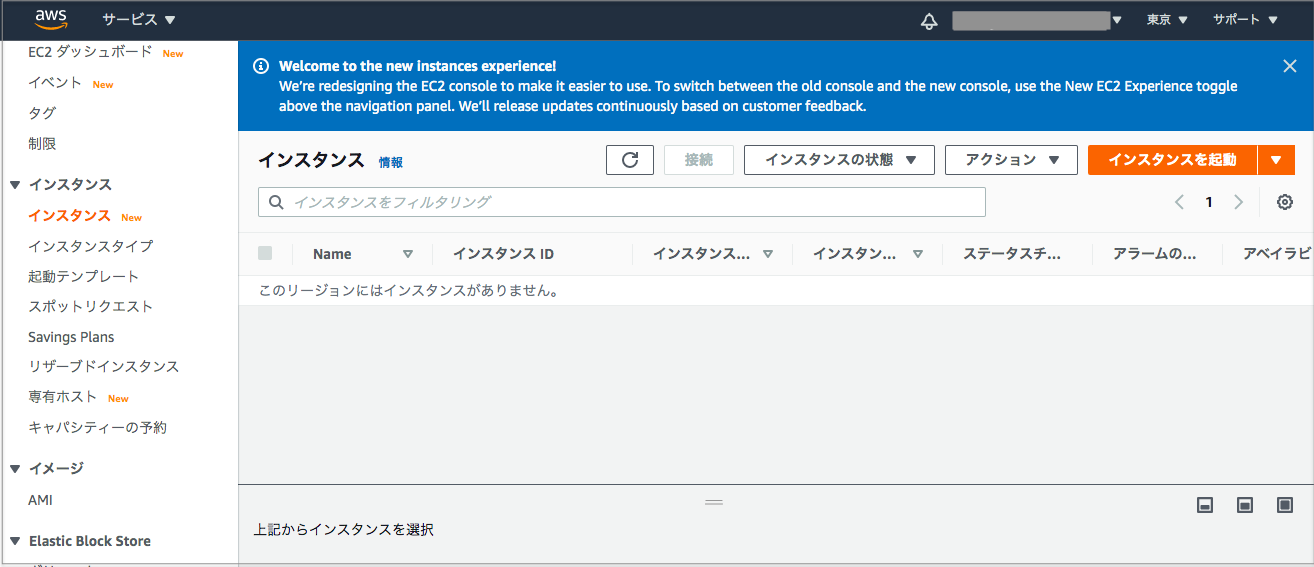Open the 東京 region dropdown

(1167, 20)
